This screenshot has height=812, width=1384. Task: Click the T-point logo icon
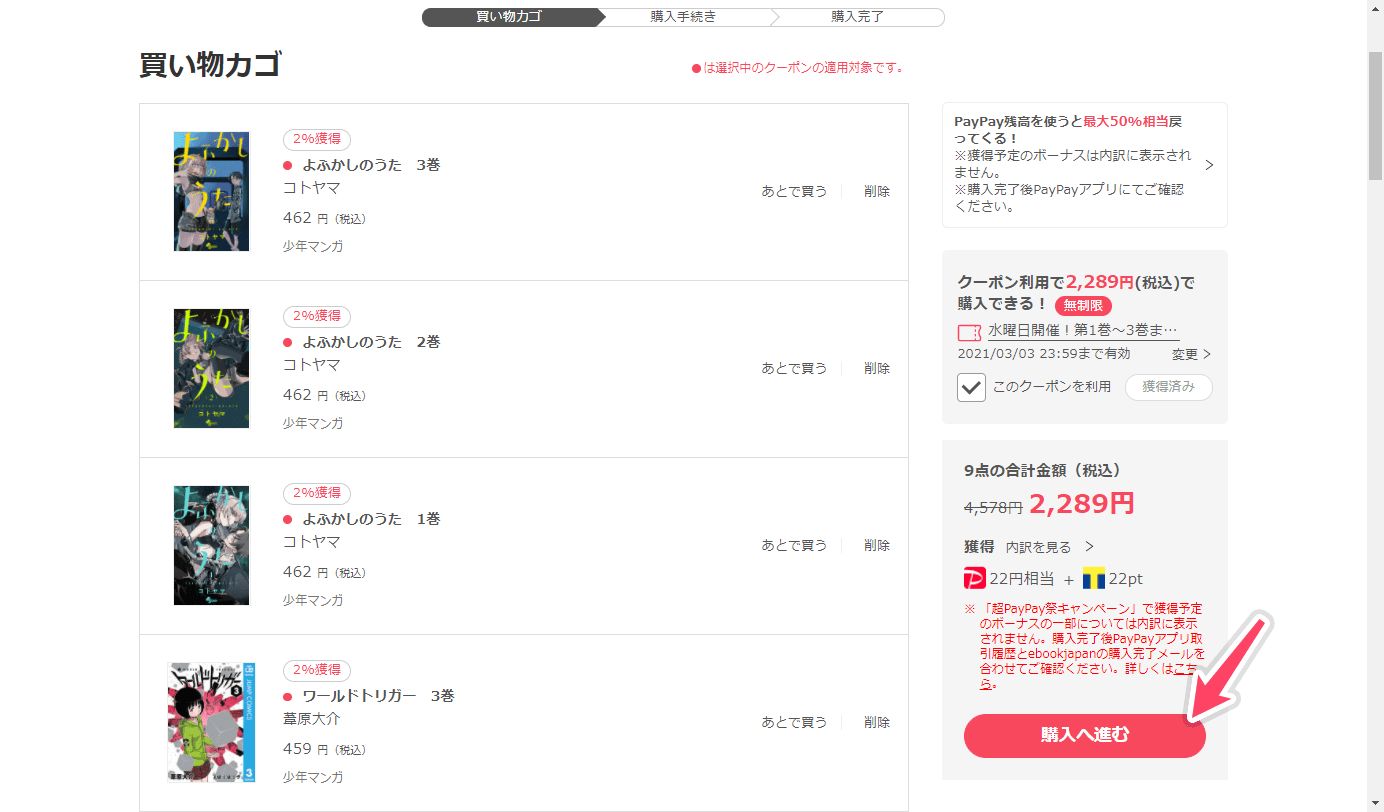[1093, 579]
